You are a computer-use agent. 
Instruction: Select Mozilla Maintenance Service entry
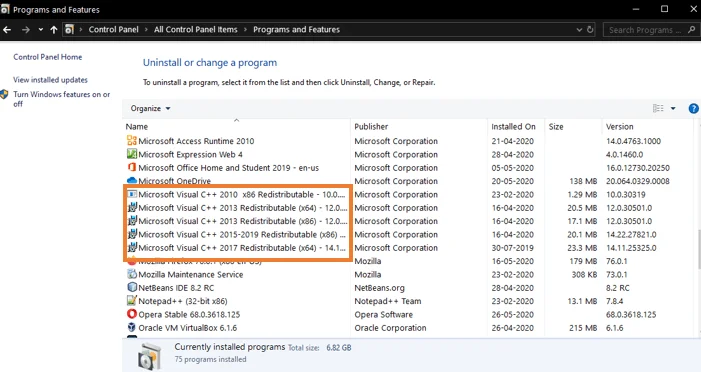[x=191, y=275]
